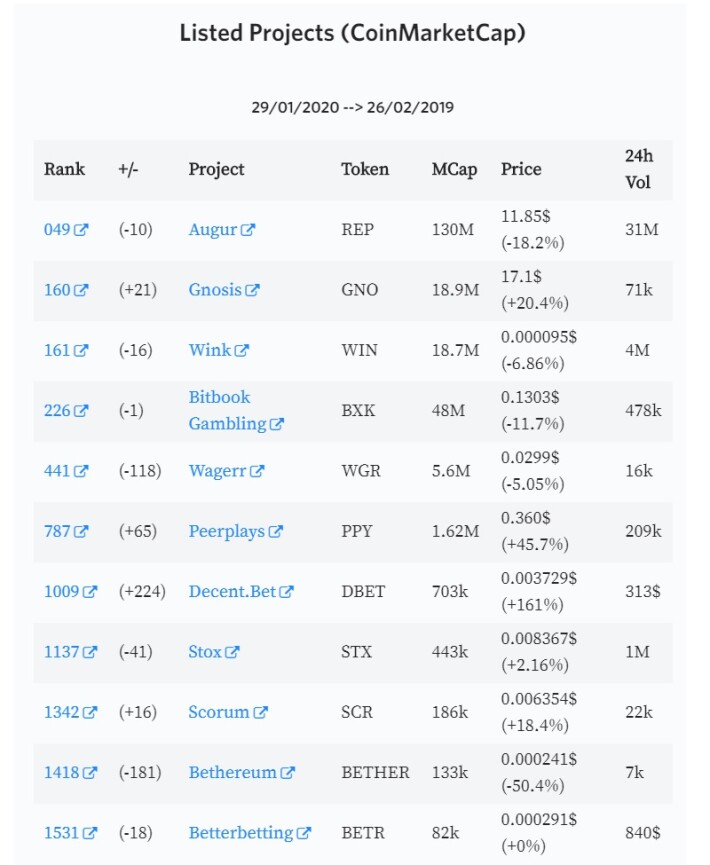
Task: Open the Bethereum project link
Action: 232,772
